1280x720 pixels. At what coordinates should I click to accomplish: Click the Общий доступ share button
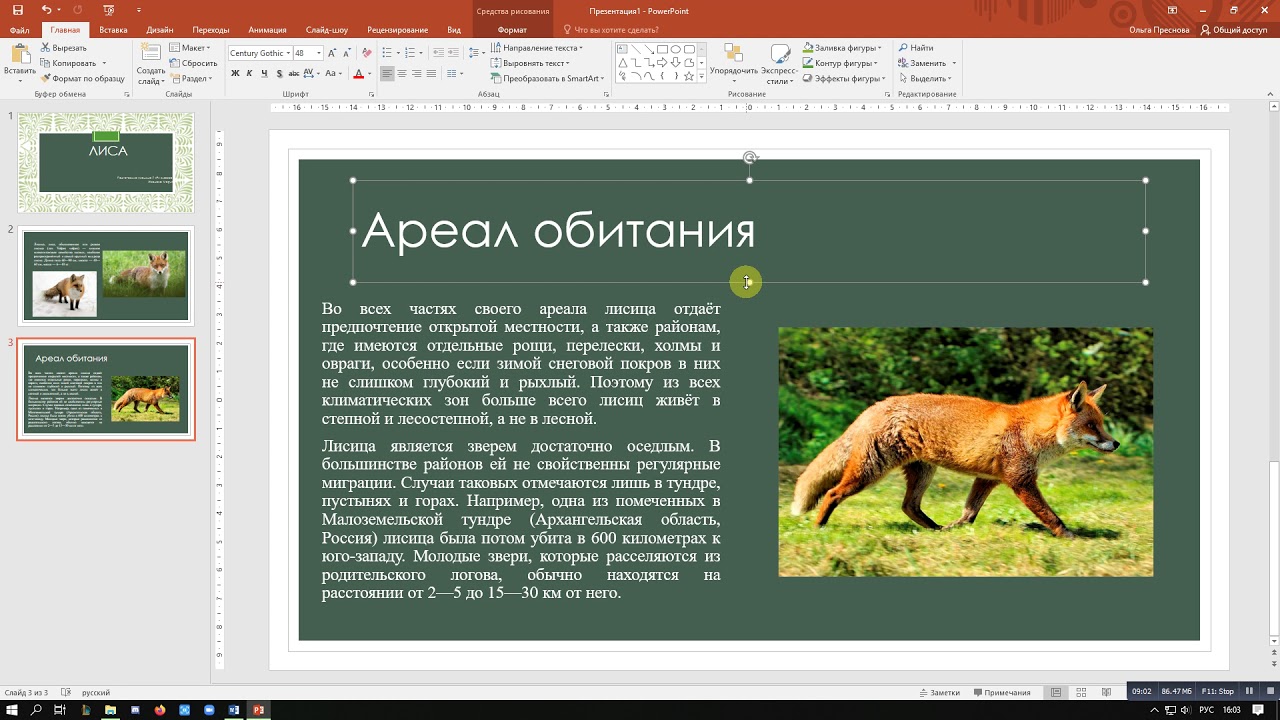(1234, 30)
